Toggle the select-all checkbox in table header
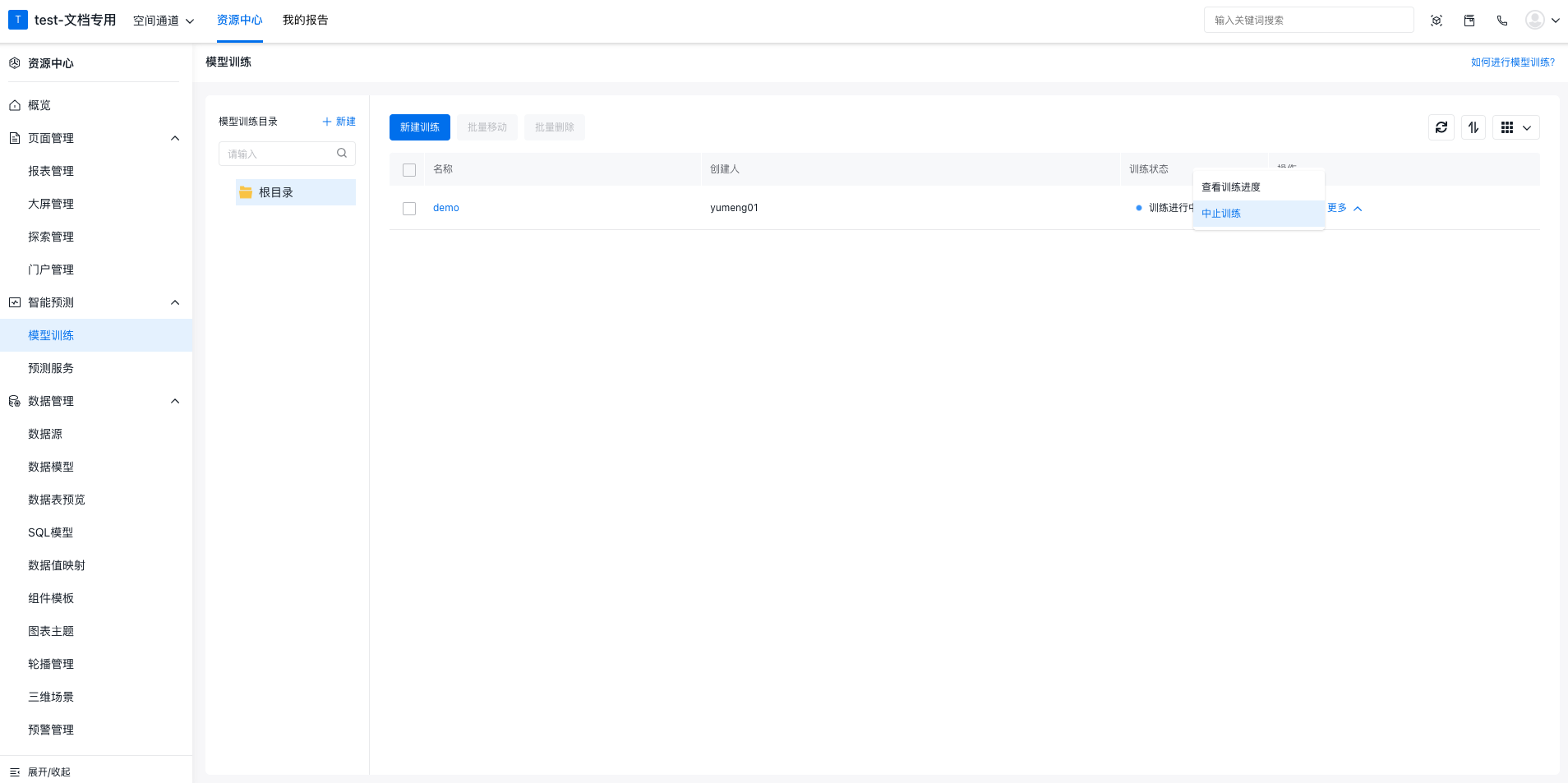Viewport: 1568px width, 783px height. tap(409, 170)
